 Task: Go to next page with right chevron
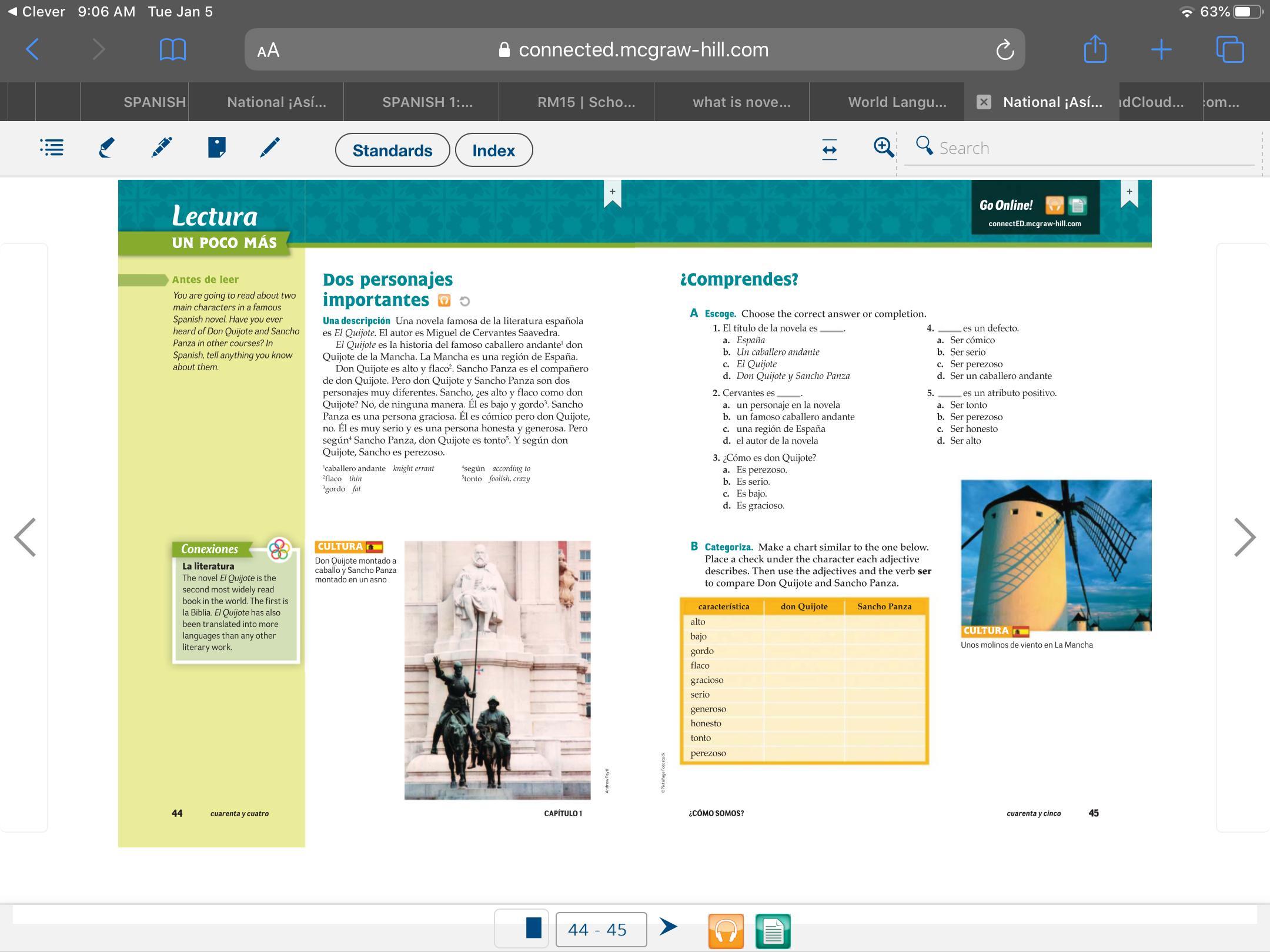(1244, 537)
